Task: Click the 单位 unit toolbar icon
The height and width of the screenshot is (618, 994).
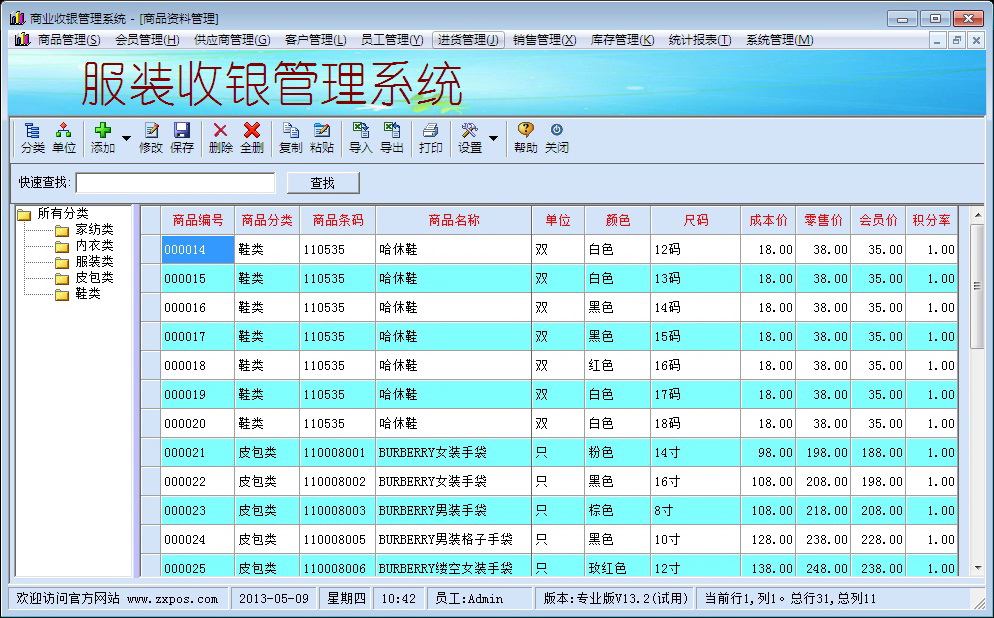Action: (64, 138)
